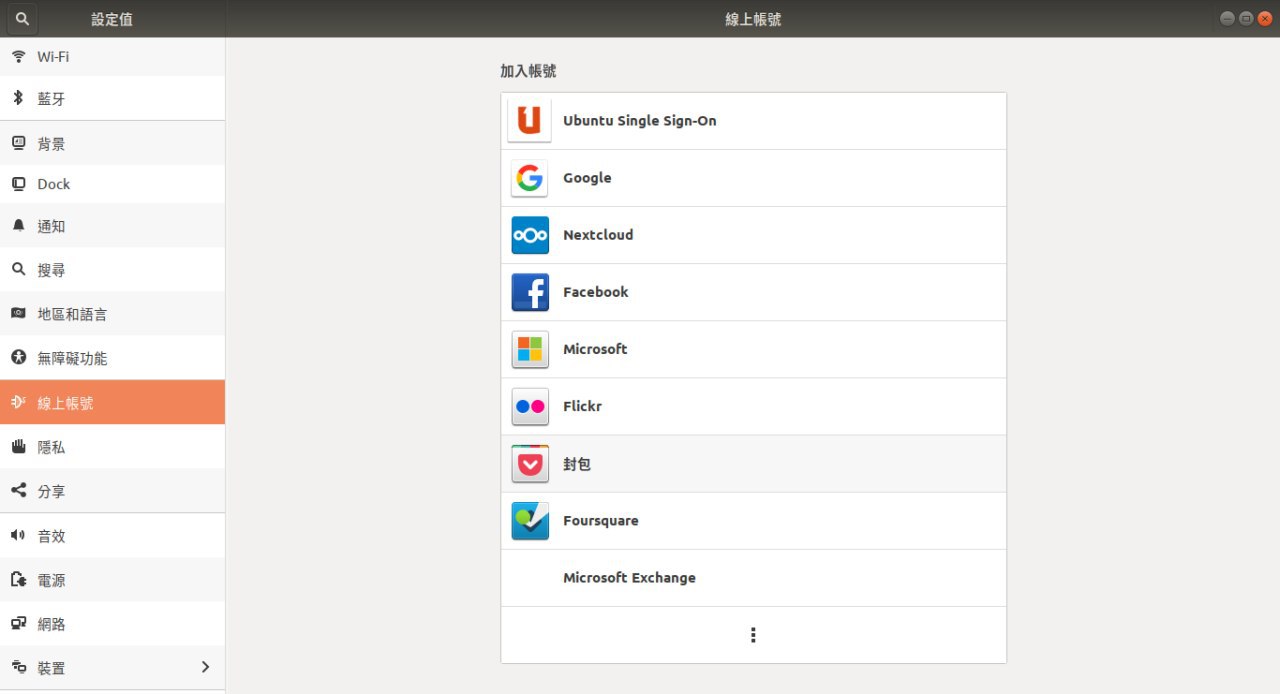Switch to the Dock settings page
Image resolution: width=1280 pixels, height=694 pixels.
click(112, 184)
